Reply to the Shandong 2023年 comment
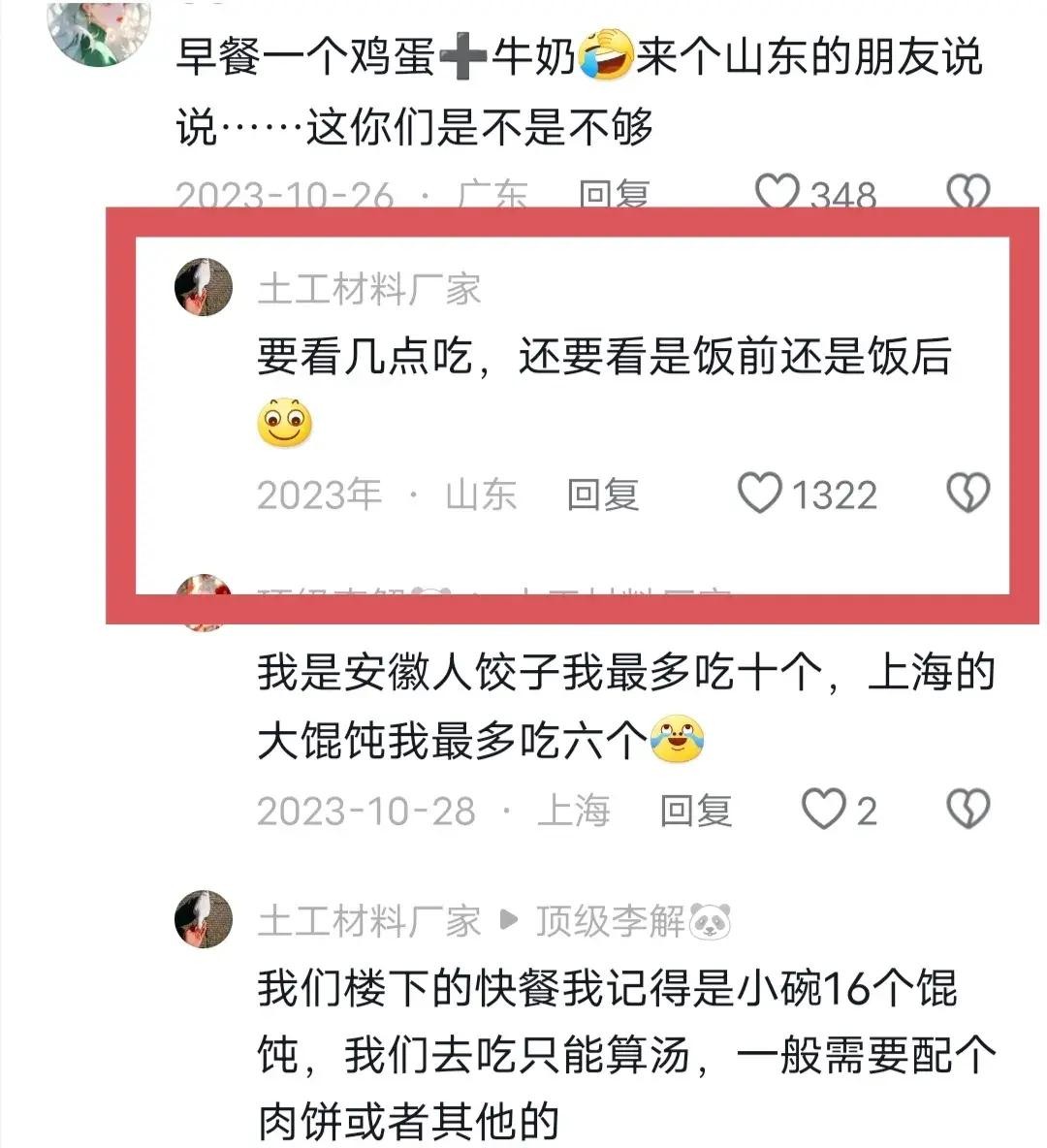Viewport: 1047px width, 1148px height. coord(603,494)
